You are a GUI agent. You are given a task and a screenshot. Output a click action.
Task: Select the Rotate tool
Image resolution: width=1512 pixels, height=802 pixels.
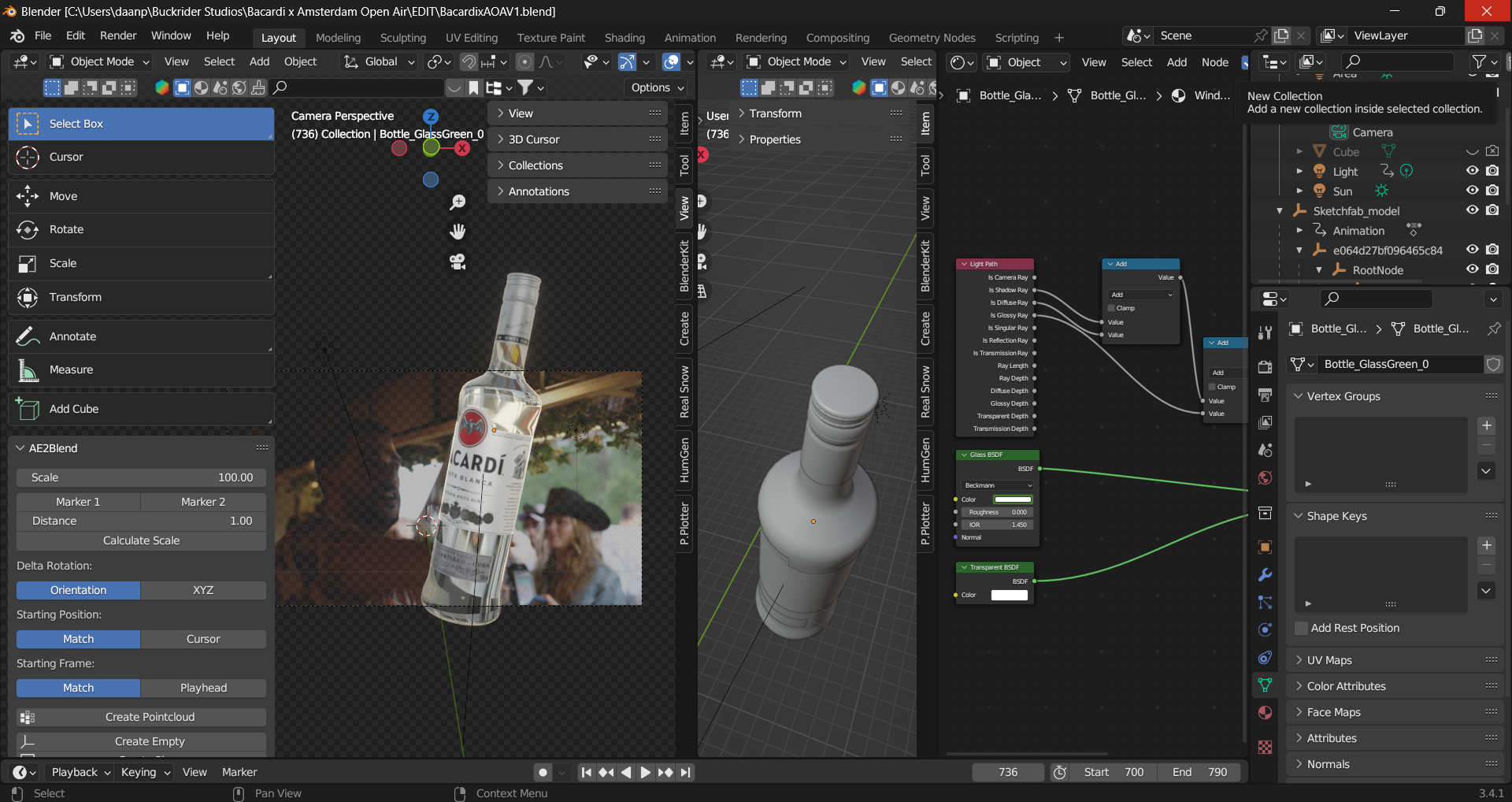tap(141, 229)
